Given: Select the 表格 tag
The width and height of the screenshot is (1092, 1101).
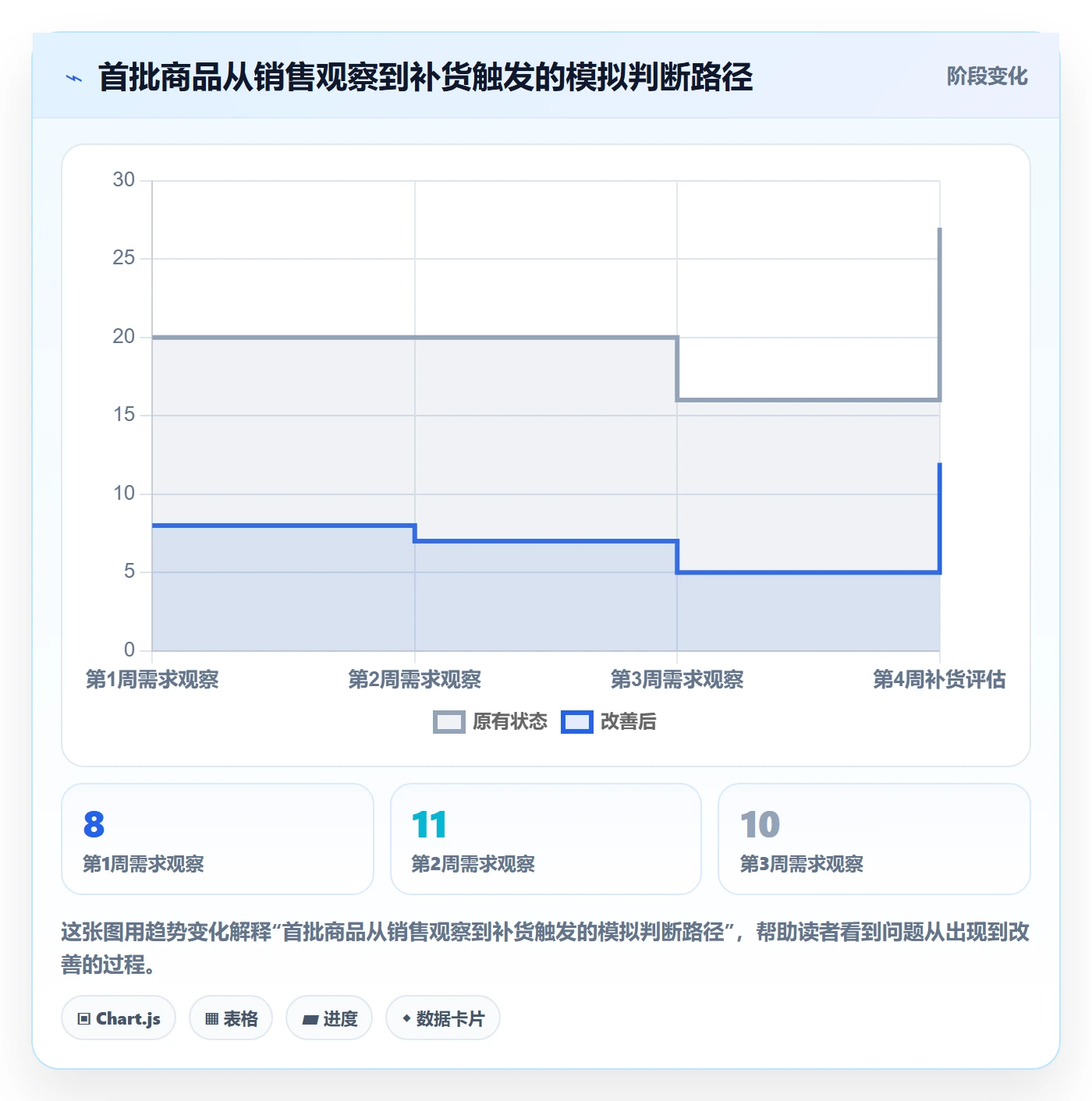Looking at the screenshot, I should [x=231, y=1018].
